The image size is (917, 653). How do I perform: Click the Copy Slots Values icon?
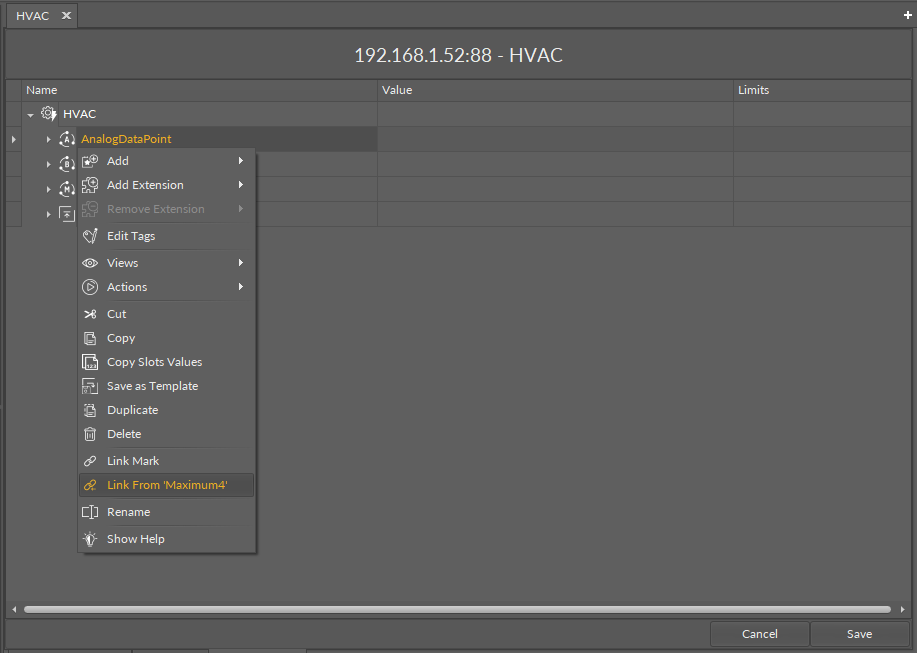tap(90, 362)
